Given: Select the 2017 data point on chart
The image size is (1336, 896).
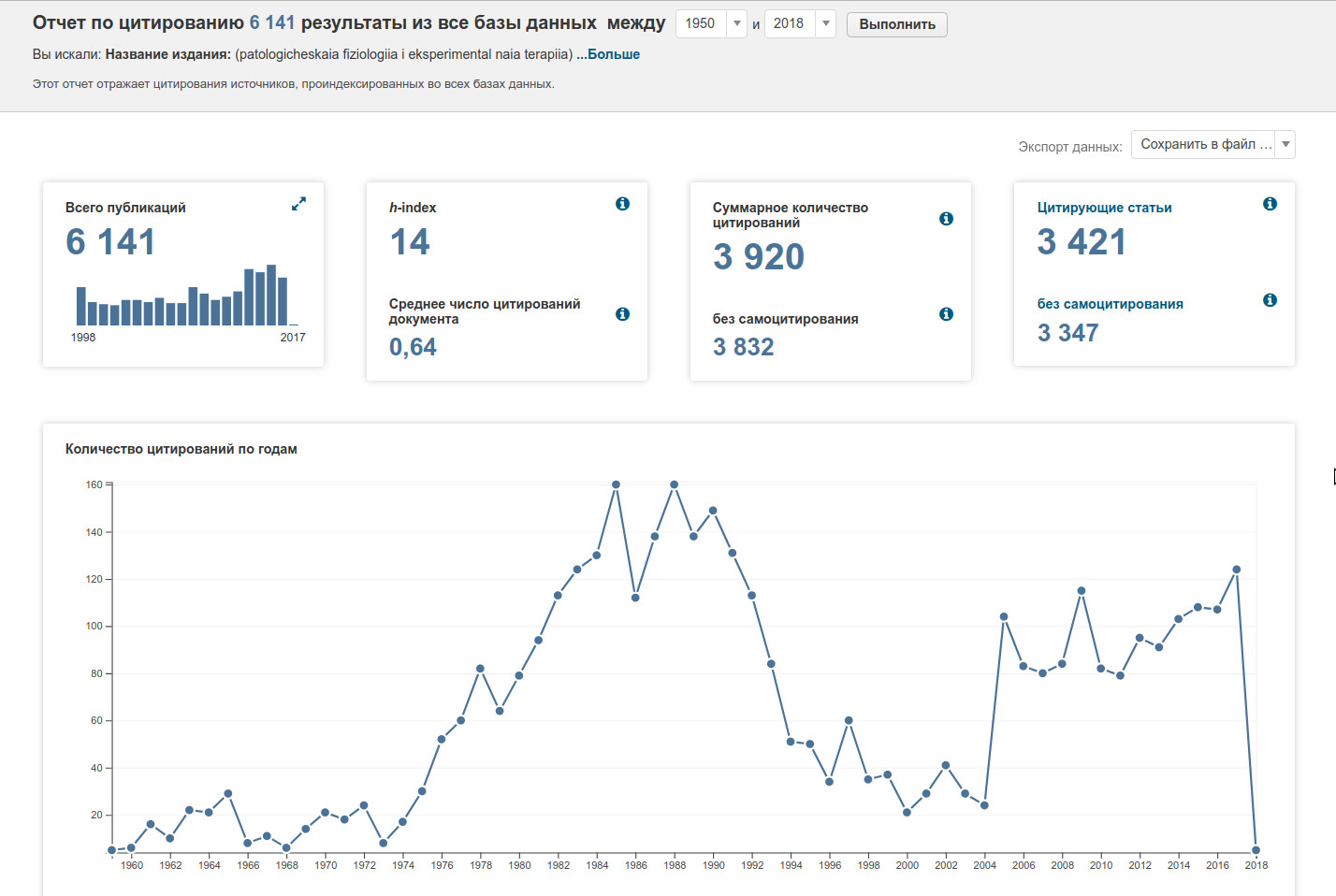Looking at the screenshot, I should coord(1237,570).
